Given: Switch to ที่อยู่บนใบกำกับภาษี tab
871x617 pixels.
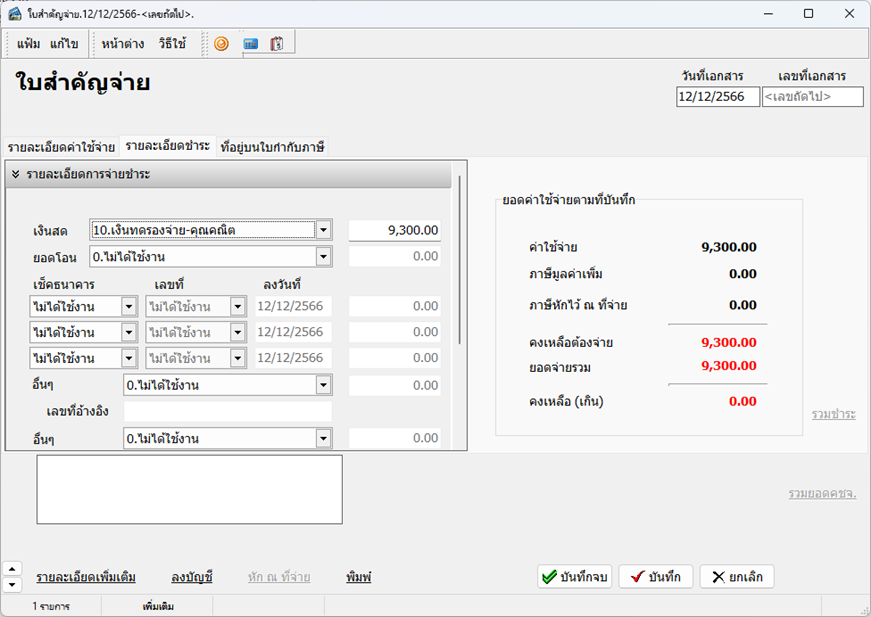Looking at the screenshot, I should [273, 147].
